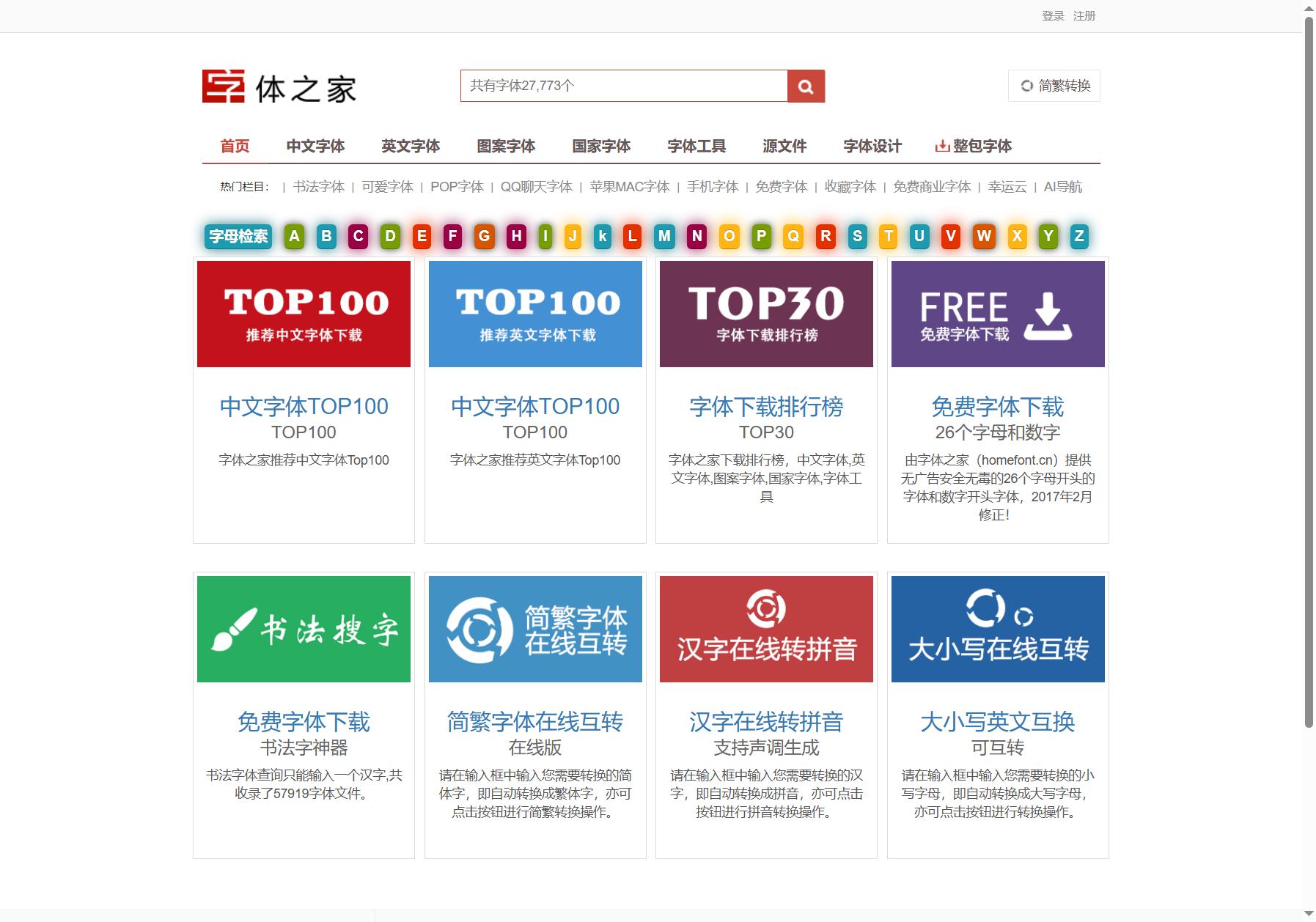Image resolution: width=1316 pixels, height=922 pixels.
Task: Filter fonts by letter N badge
Action: pyautogui.click(x=696, y=236)
